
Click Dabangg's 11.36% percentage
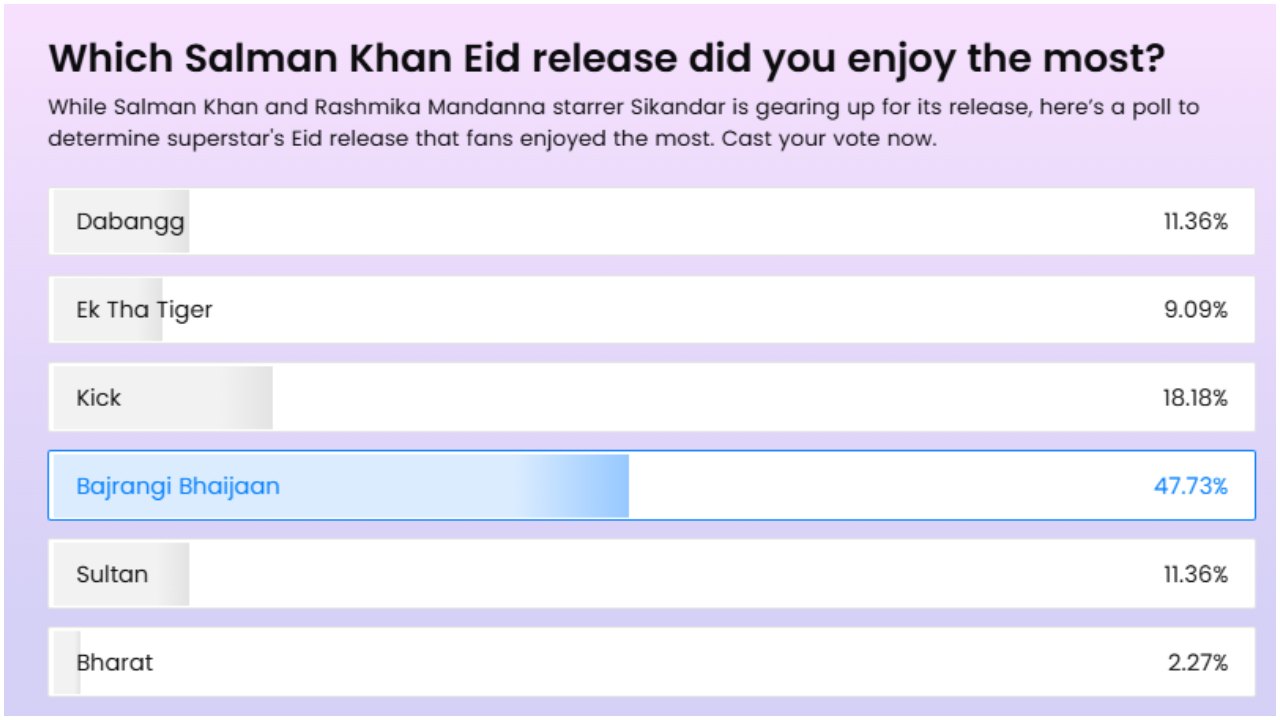(x=1195, y=222)
